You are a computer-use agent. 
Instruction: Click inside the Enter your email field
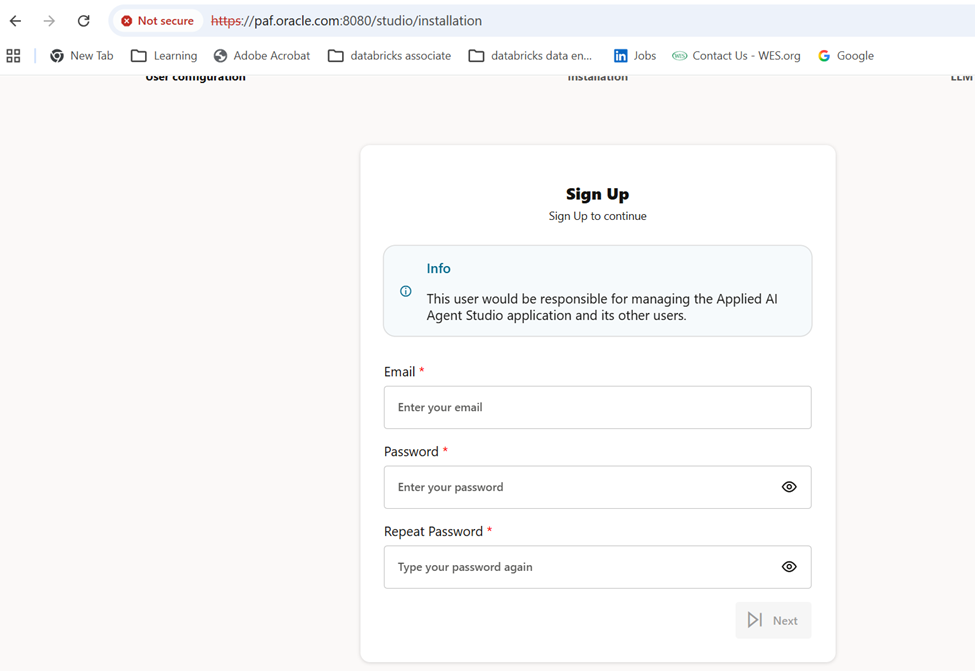[x=597, y=407]
